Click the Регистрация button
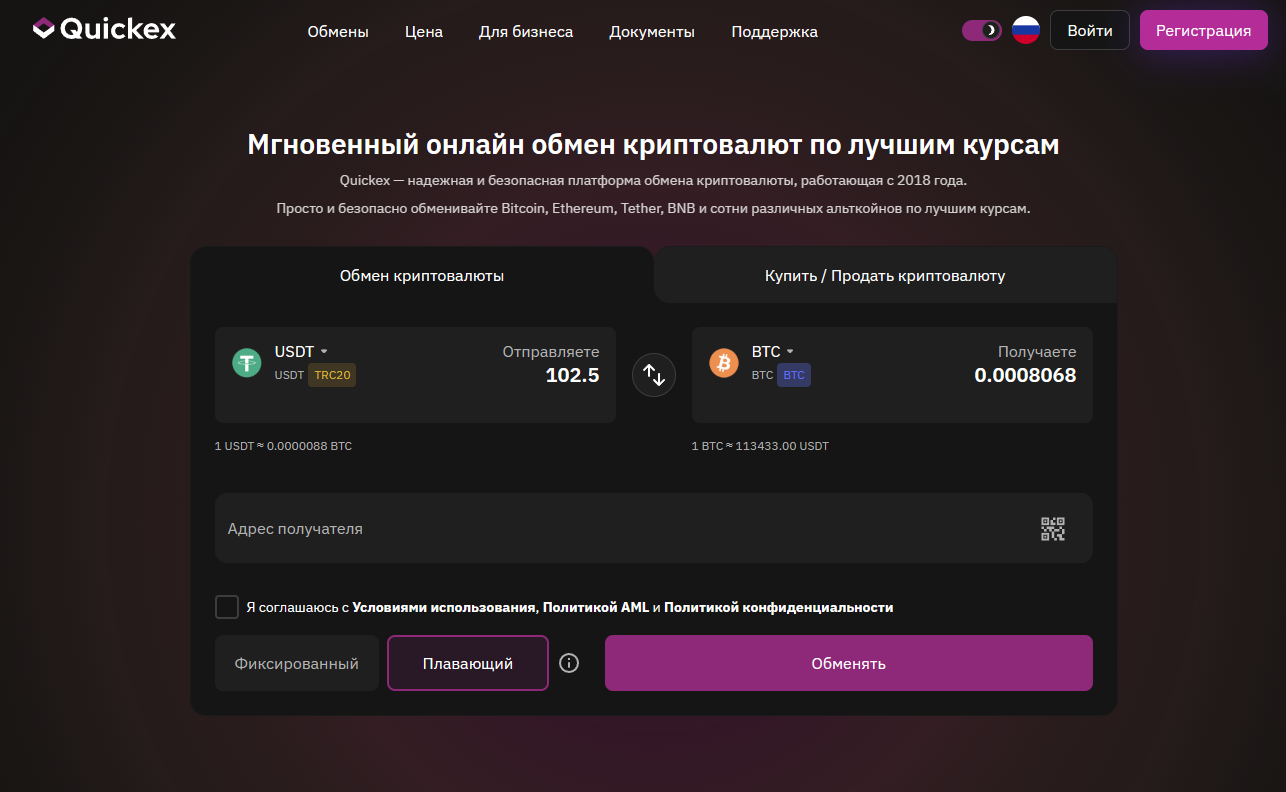The image size is (1286, 792). 1204,31
